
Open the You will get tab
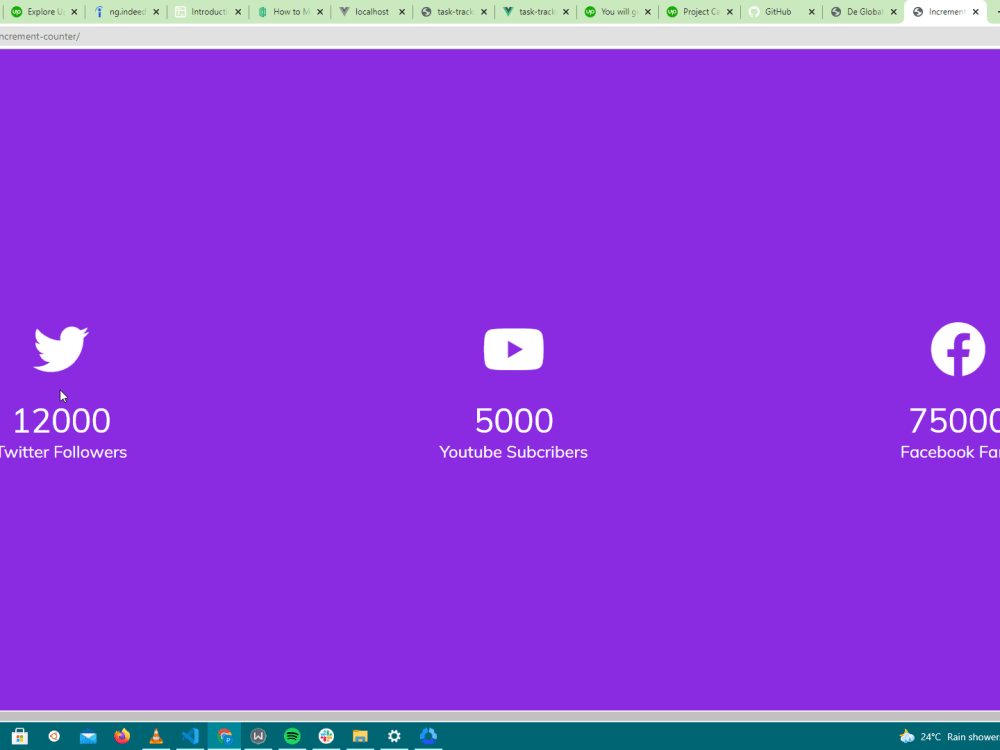(x=617, y=11)
